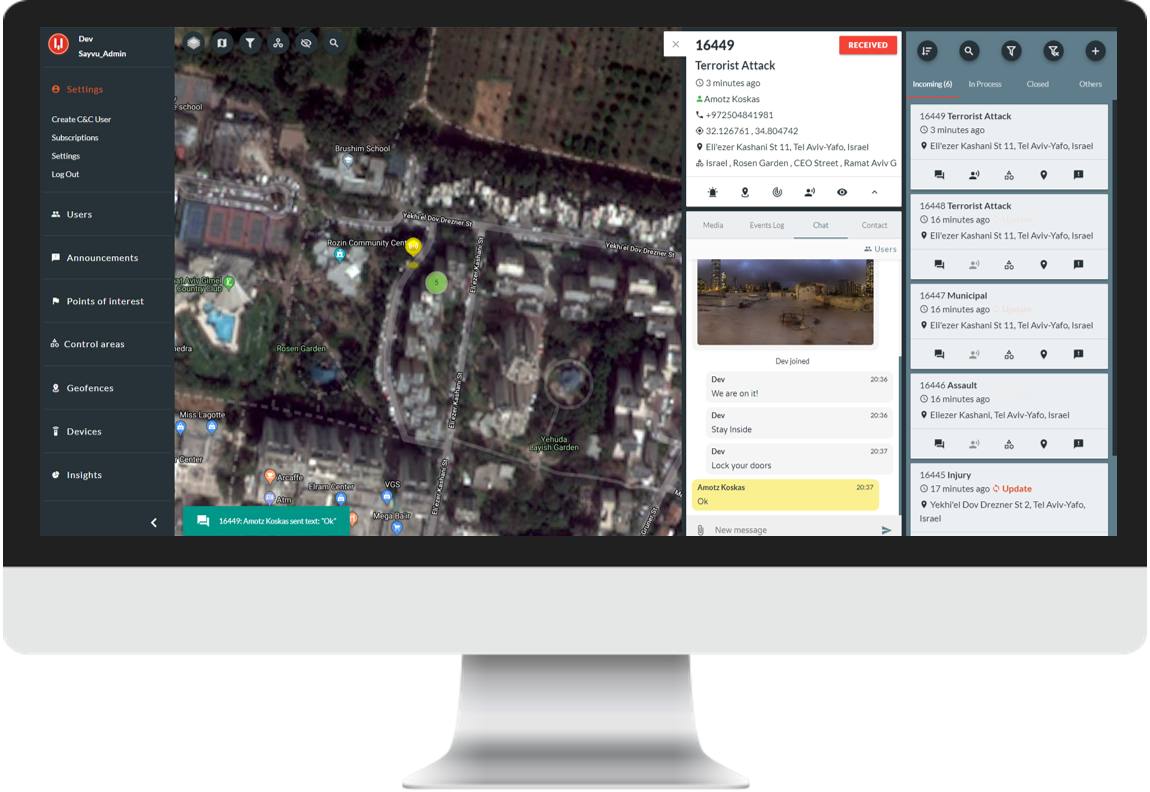
Task: Open the search tool on the map toolbar
Action: coord(334,43)
